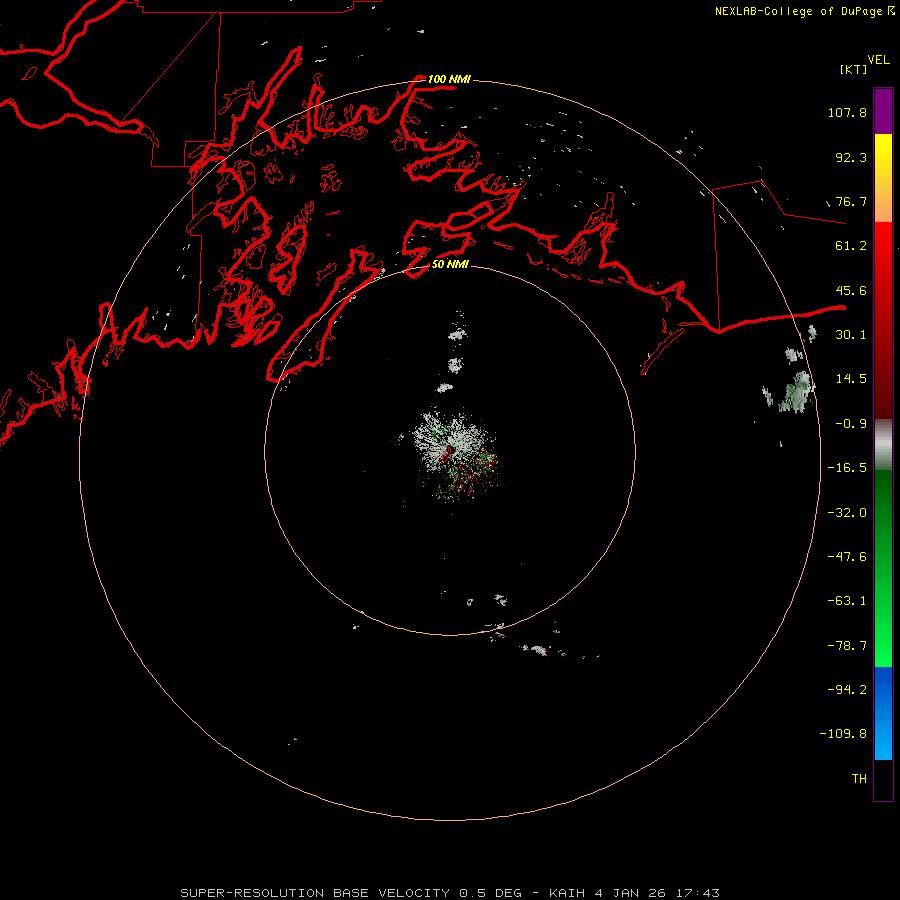900x900 pixels.
Task: Click the 92.3 value on velocity scale
Action: click(851, 157)
